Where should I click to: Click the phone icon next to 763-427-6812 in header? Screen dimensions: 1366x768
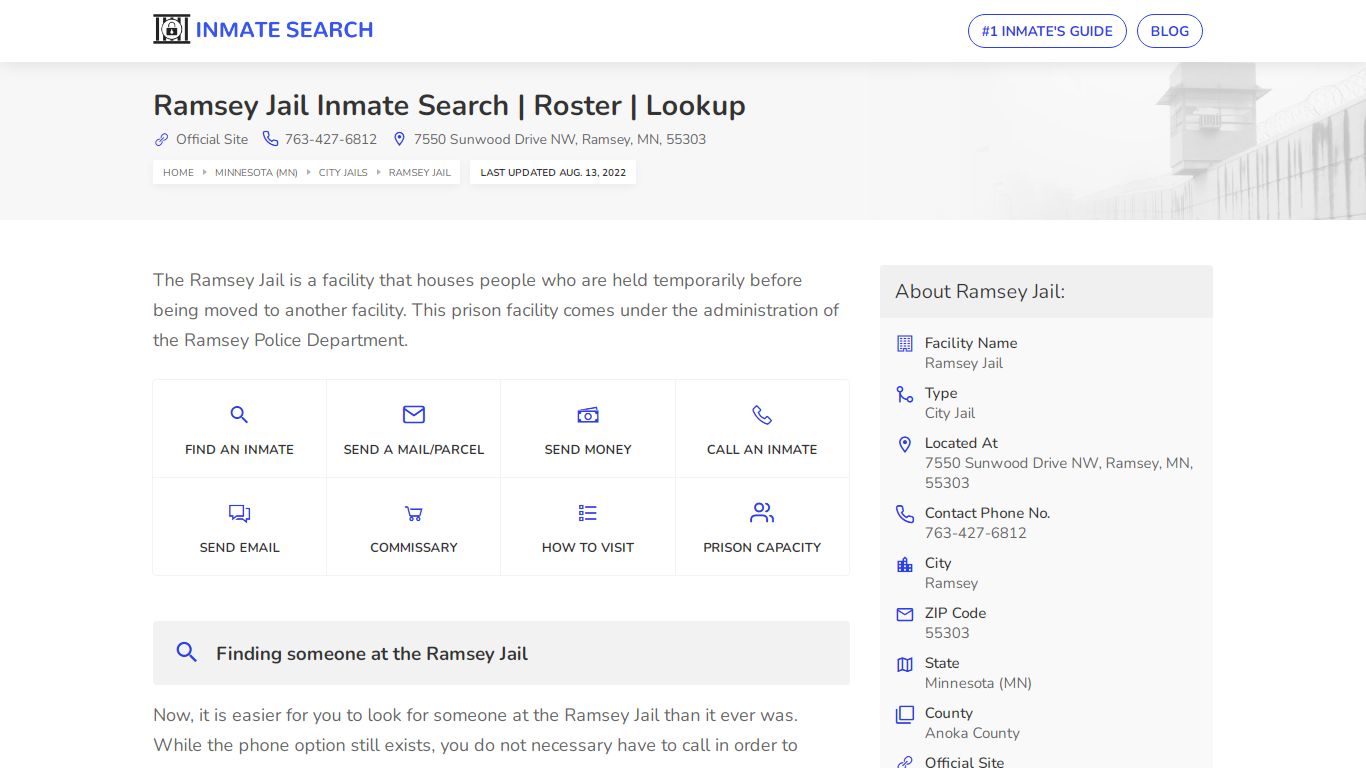click(270, 139)
